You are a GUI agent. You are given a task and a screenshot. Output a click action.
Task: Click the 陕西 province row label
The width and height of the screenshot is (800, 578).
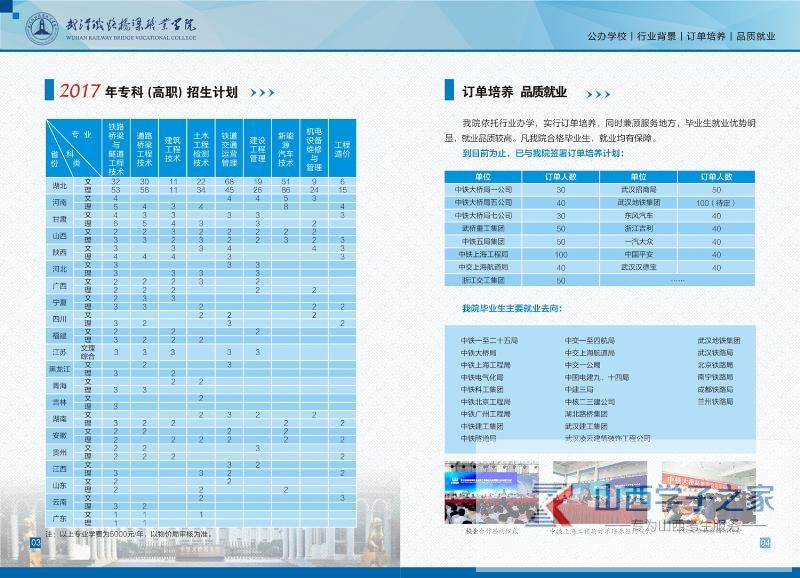60,252
